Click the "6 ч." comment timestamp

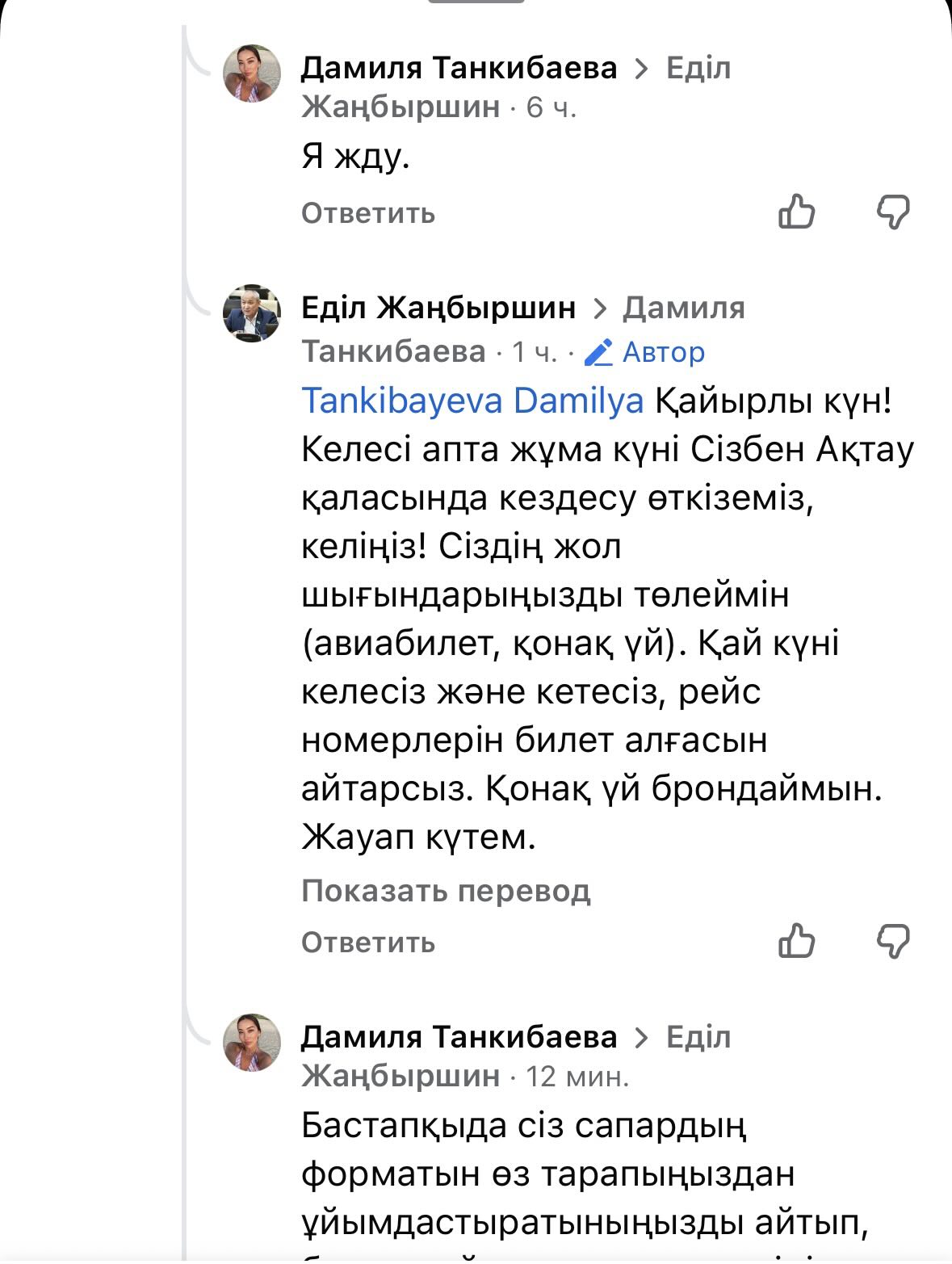[x=551, y=107]
